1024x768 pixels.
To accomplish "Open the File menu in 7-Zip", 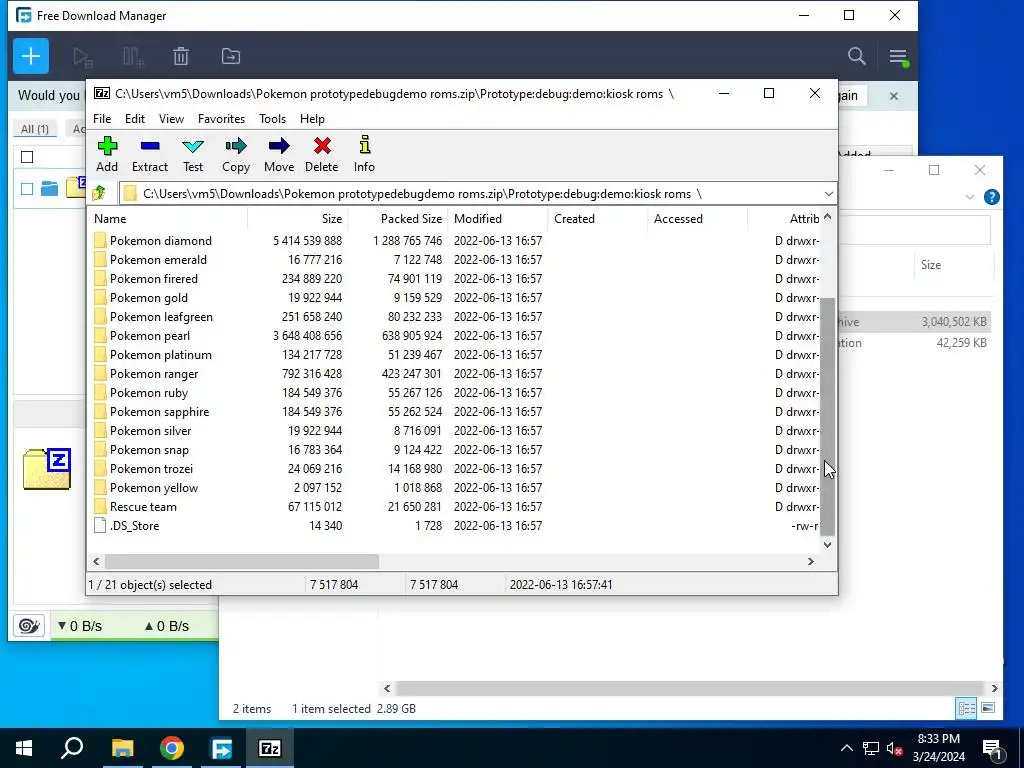I will (102, 119).
